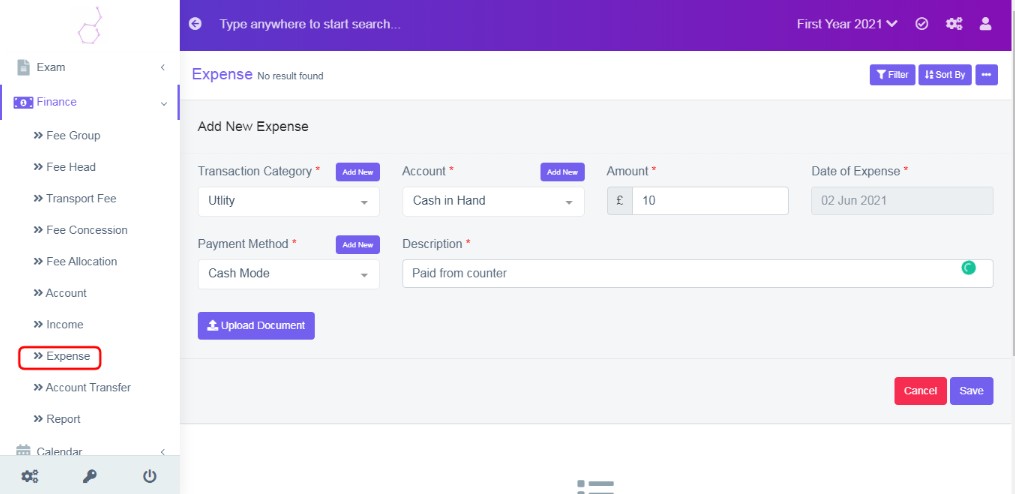The image size is (1015, 494).
Task: Open the Fee Head menu item
Action: click(64, 167)
